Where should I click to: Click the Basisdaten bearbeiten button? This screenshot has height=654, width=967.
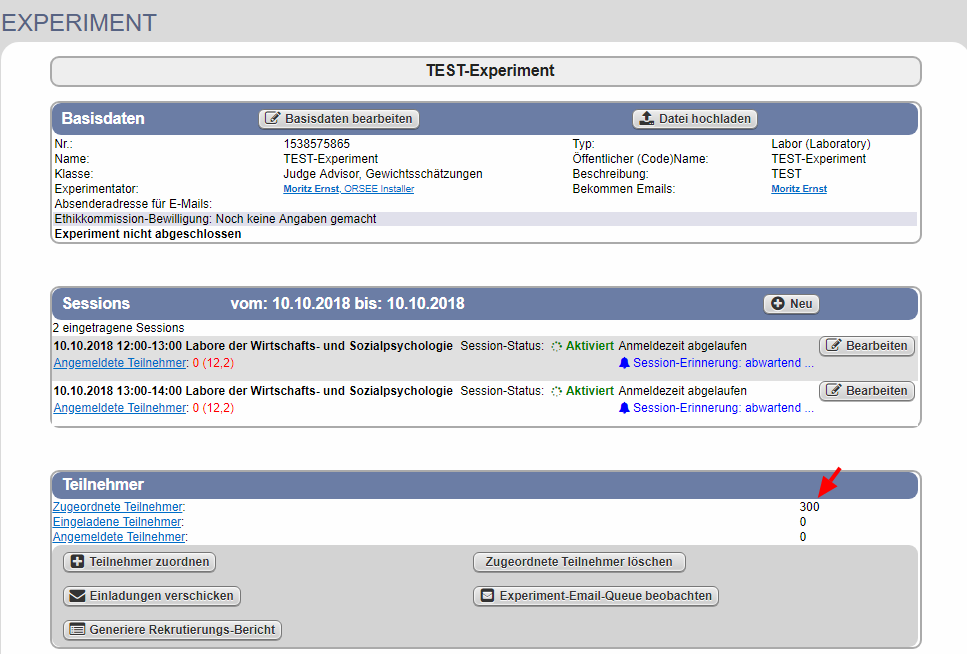(x=339, y=118)
